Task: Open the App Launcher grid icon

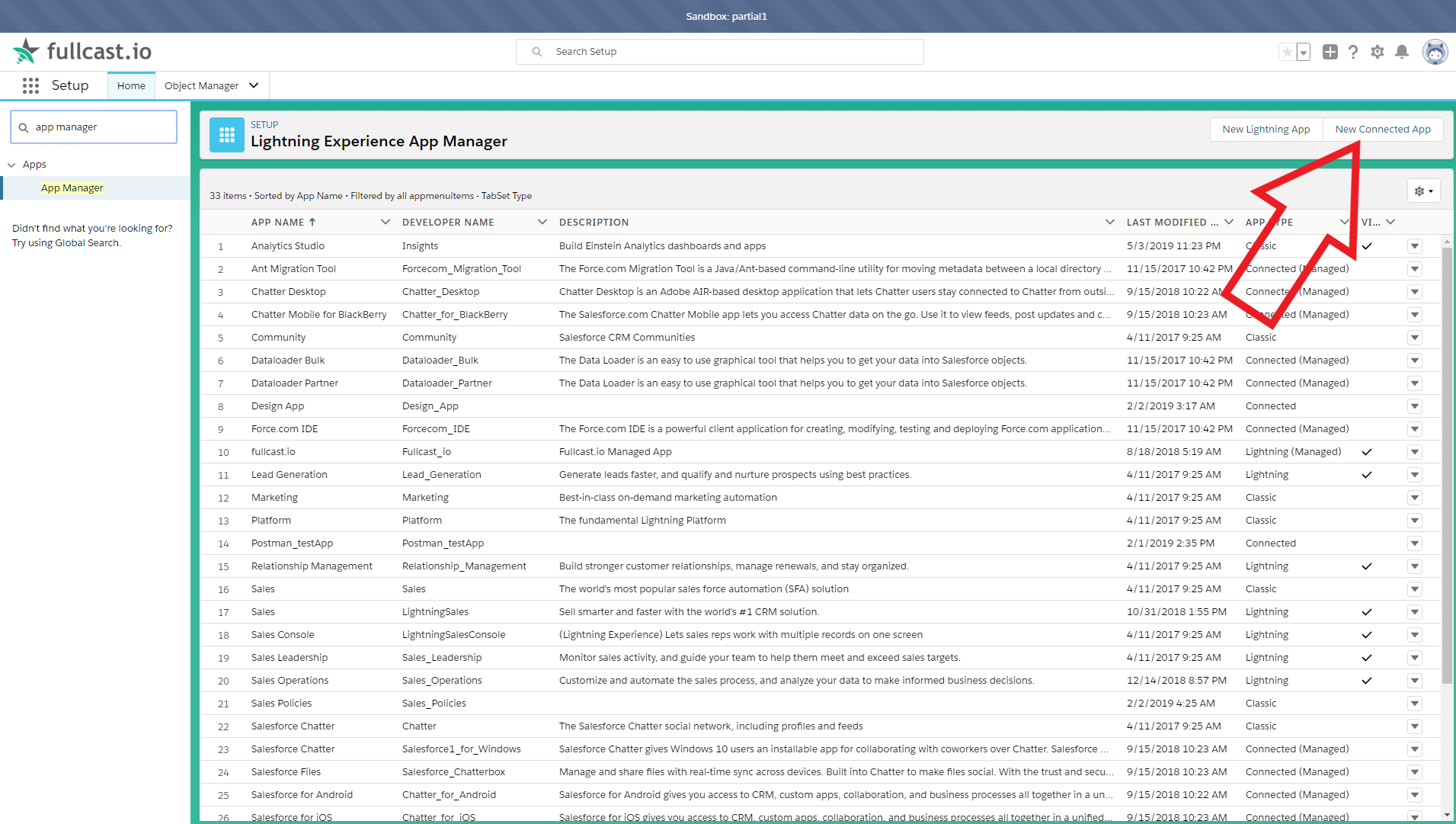Action: click(30, 85)
